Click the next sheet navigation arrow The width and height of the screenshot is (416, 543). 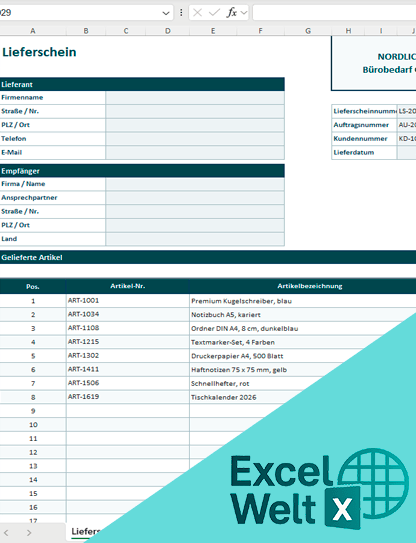(29, 533)
